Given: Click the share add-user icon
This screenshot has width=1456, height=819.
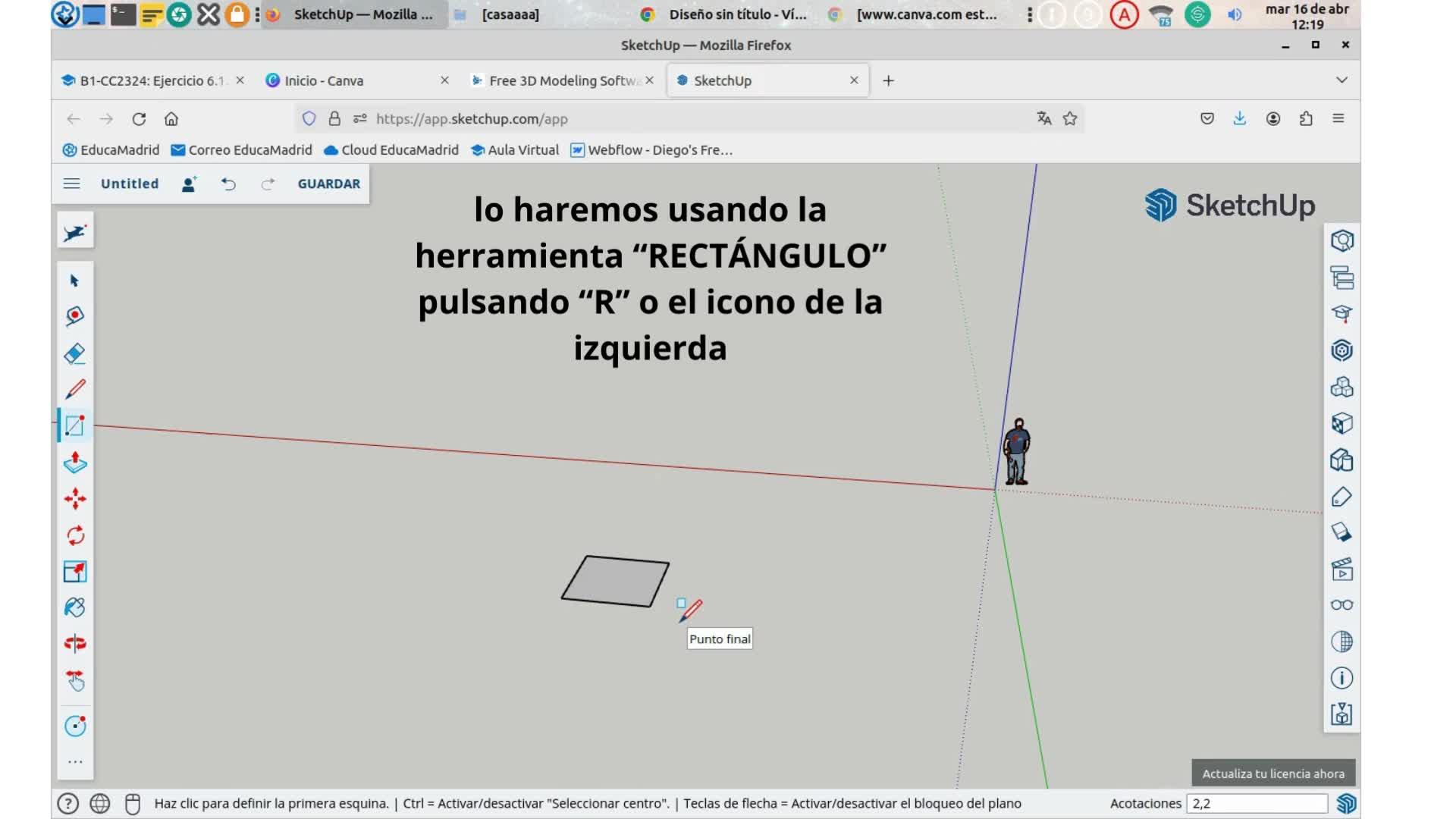Looking at the screenshot, I should [x=189, y=184].
